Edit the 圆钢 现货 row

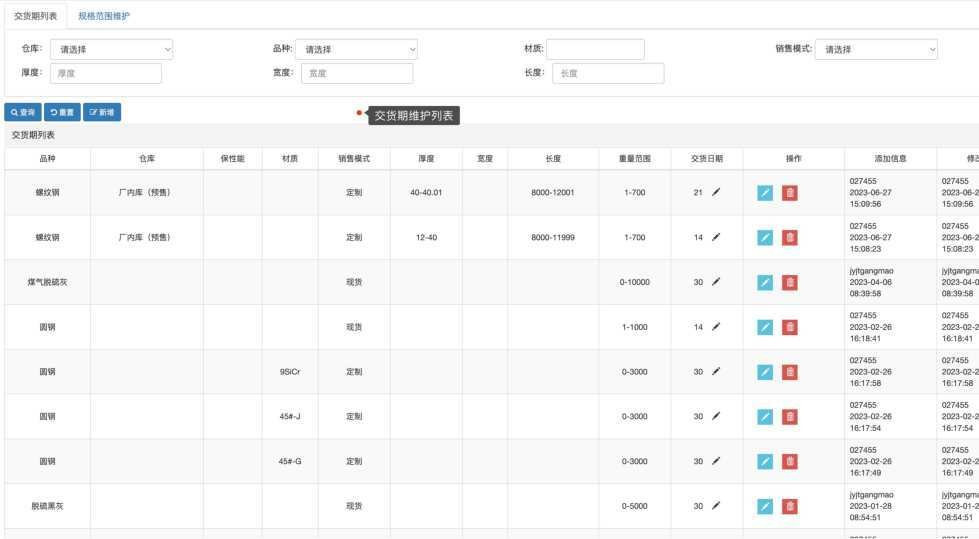pos(765,327)
